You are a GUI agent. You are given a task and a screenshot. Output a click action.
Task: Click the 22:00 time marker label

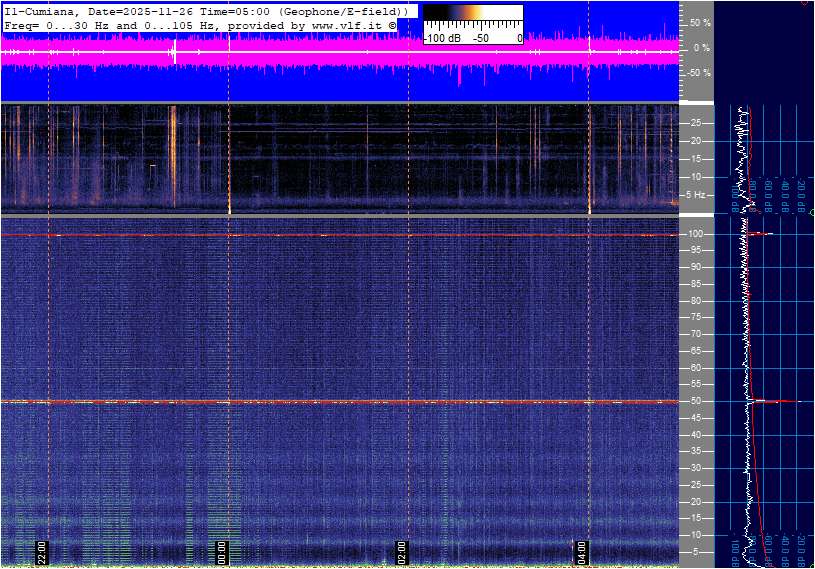(x=42, y=552)
